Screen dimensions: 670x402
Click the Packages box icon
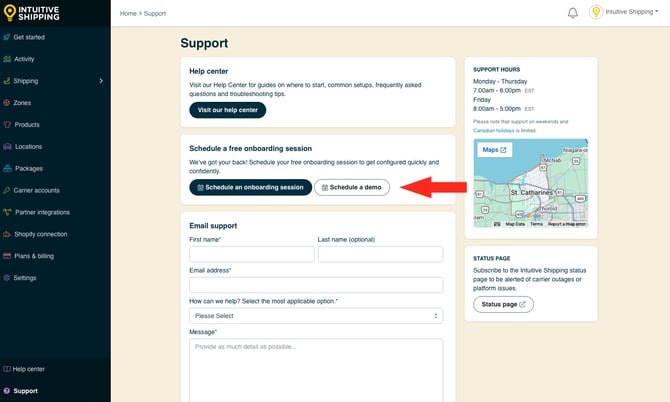pyautogui.click(x=7, y=168)
